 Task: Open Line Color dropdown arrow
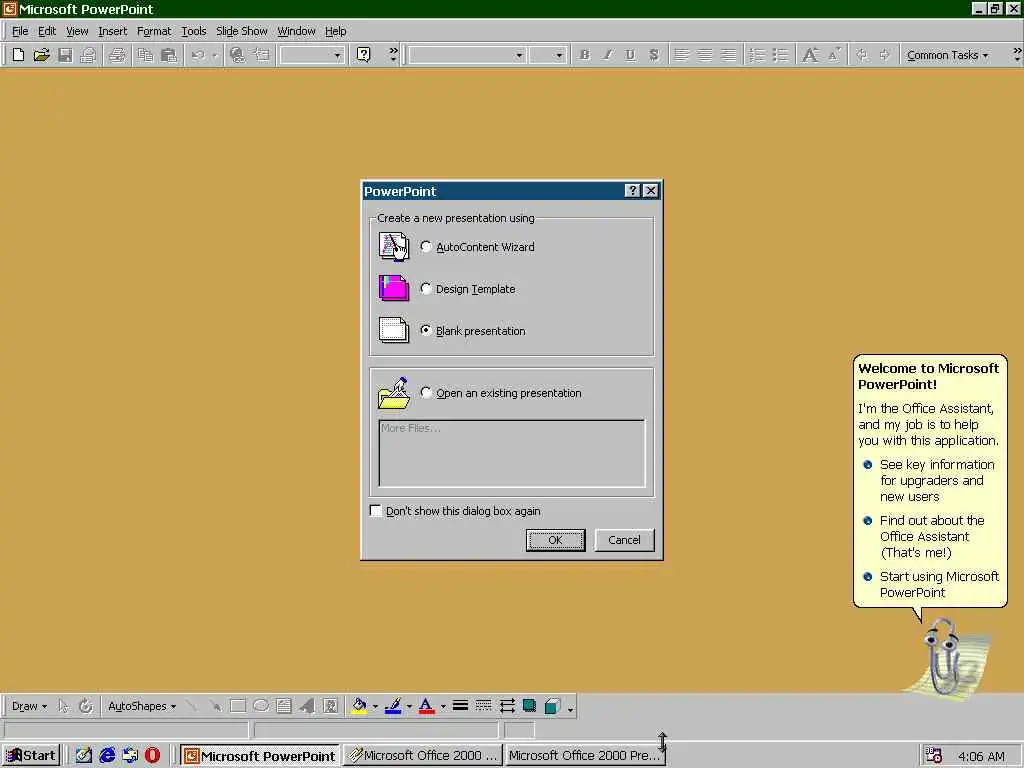tap(409, 706)
